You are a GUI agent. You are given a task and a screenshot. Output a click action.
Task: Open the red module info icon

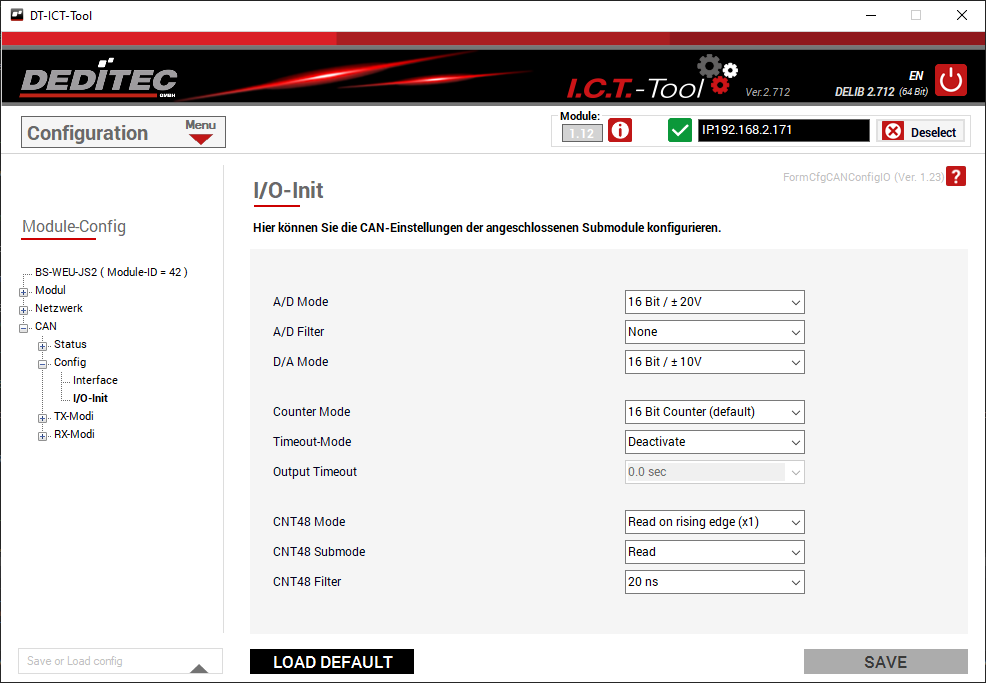point(620,131)
